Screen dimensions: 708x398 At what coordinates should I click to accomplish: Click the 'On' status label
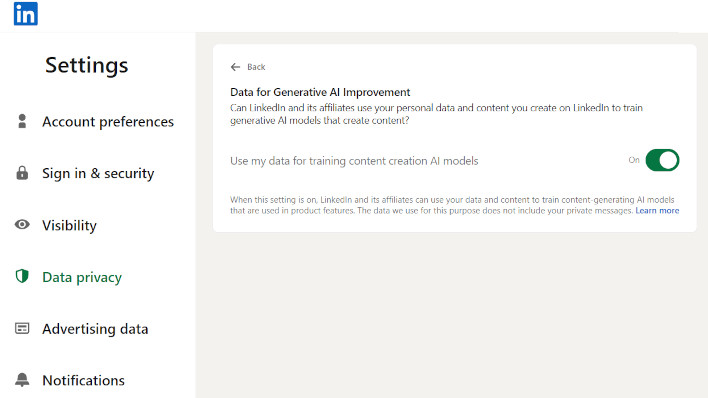pyautogui.click(x=634, y=160)
